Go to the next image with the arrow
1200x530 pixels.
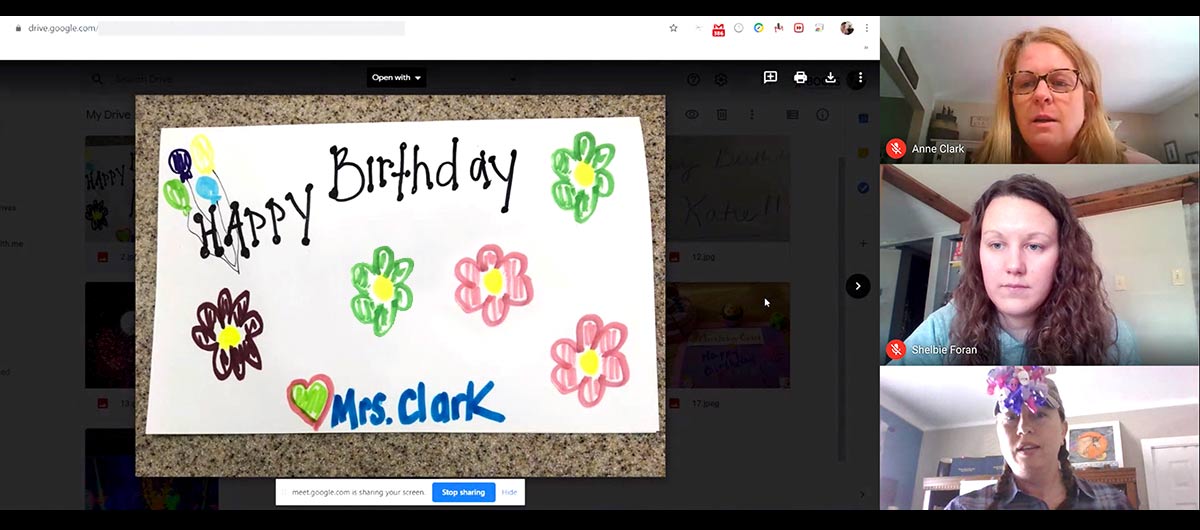coord(857,286)
